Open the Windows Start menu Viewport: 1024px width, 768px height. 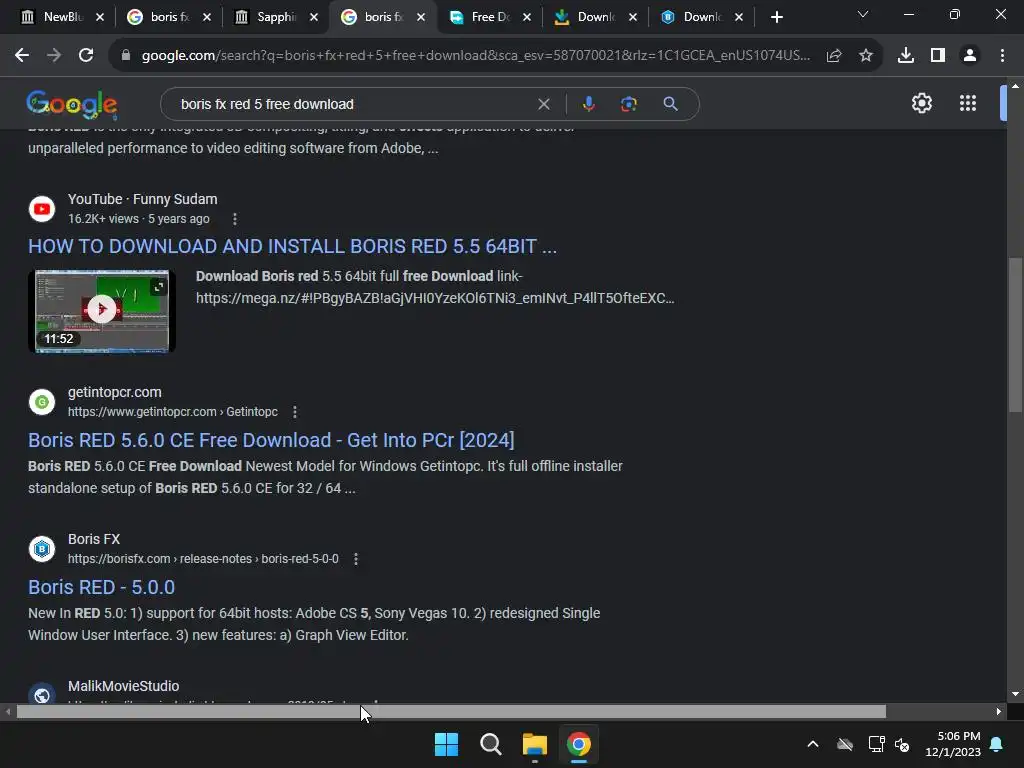[x=447, y=744]
